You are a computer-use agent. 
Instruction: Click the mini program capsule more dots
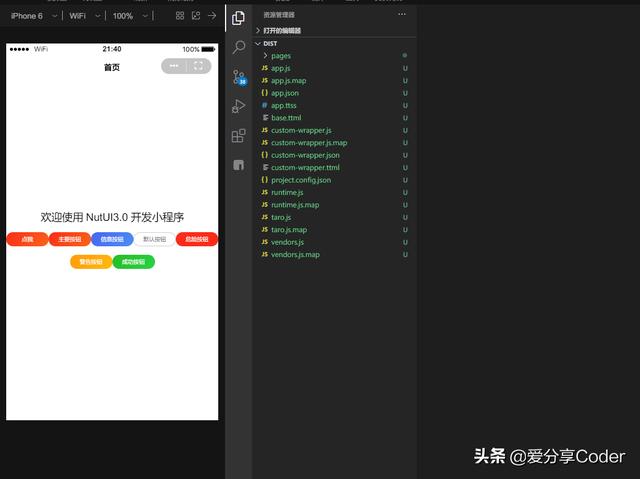click(174, 66)
